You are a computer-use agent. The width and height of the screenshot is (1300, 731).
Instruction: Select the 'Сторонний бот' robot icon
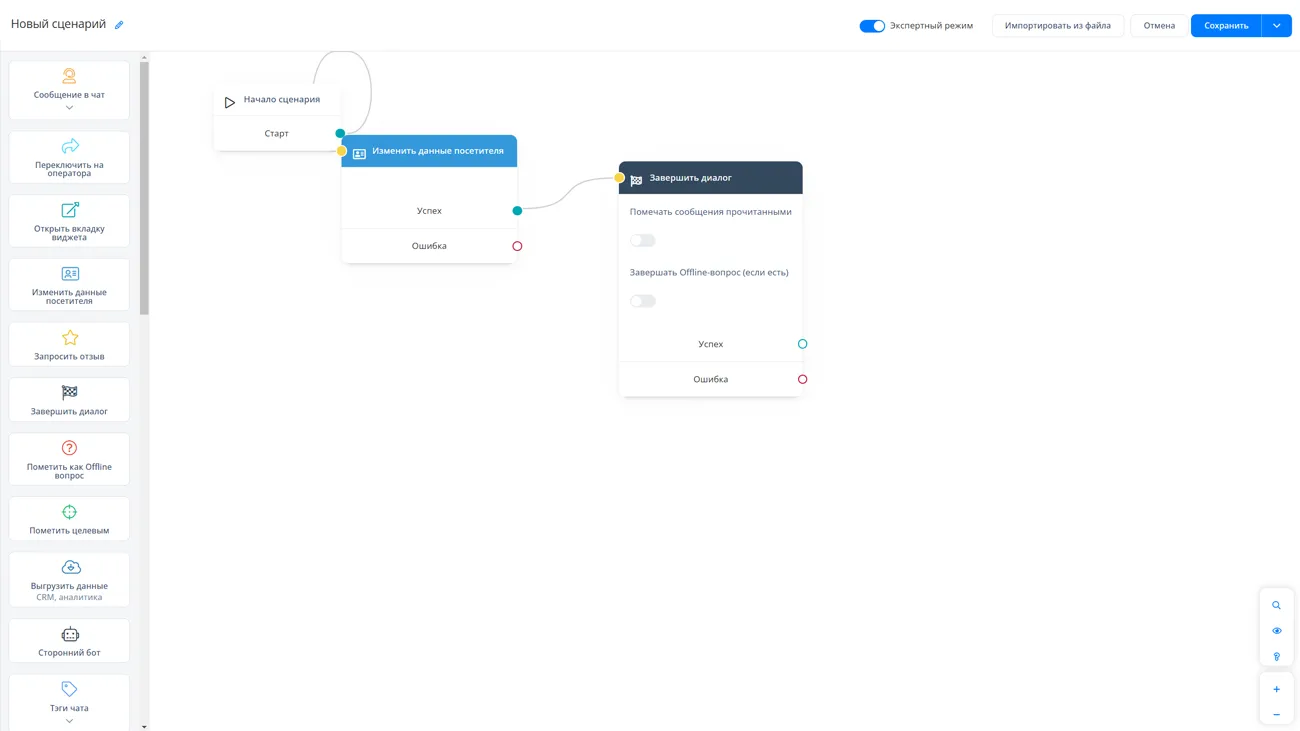(x=69, y=634)
